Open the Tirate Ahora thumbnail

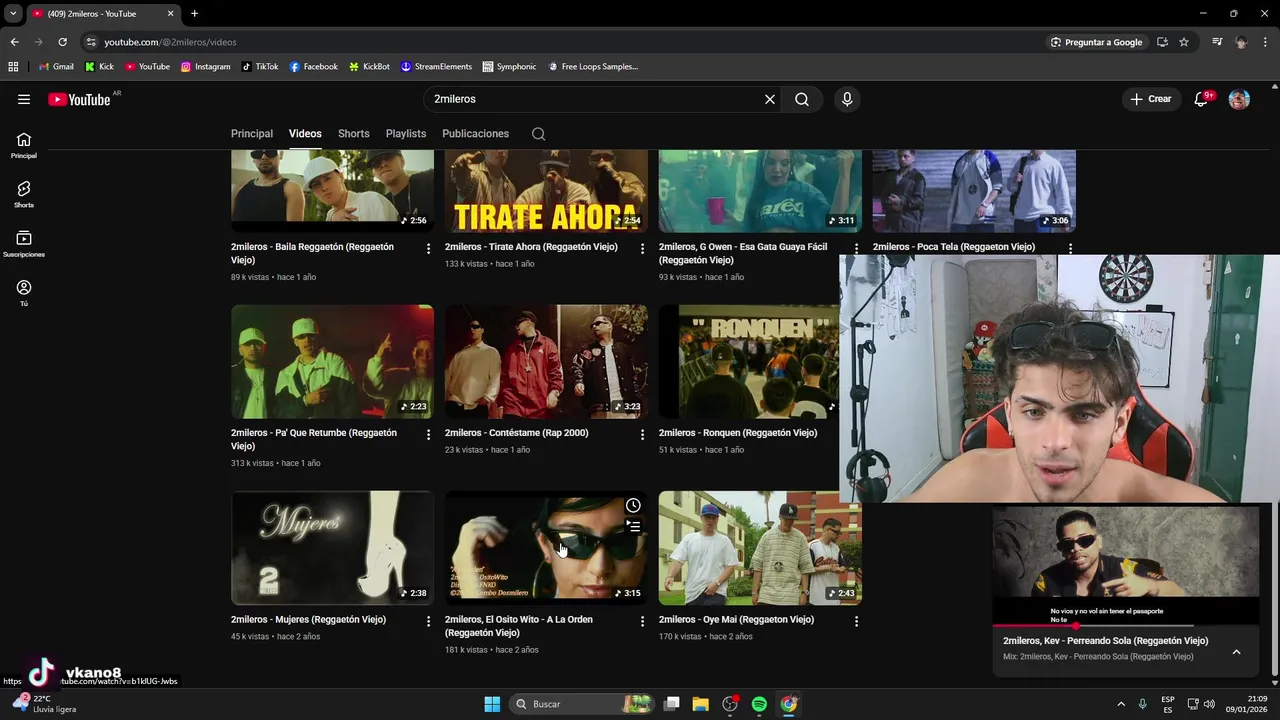[546, 191]
